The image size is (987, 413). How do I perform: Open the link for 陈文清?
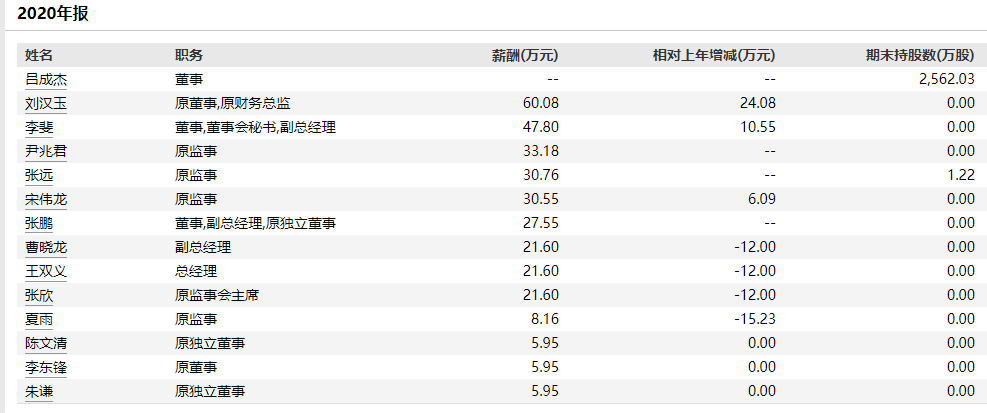pos(46,343)
